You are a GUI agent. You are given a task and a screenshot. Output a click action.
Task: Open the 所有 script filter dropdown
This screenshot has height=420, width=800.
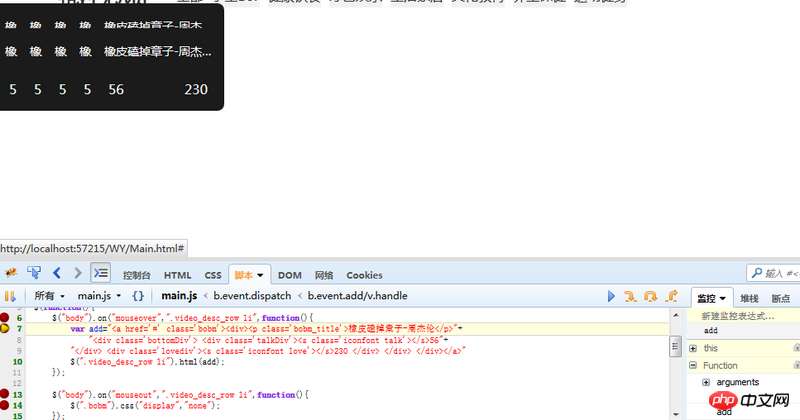pyautogui.click(x=49, y=296)
